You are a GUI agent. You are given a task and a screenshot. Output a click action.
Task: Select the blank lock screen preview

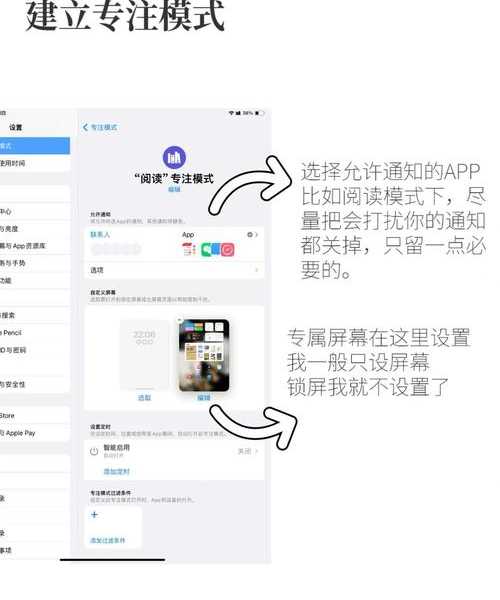pyautogui.click(x=144, y=354)
